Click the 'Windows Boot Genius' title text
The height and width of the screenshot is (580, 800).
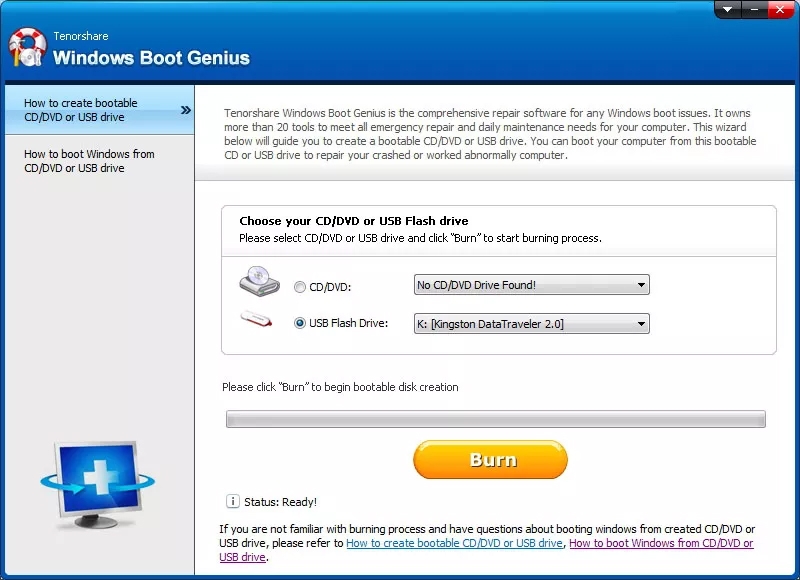coord(152,58)
